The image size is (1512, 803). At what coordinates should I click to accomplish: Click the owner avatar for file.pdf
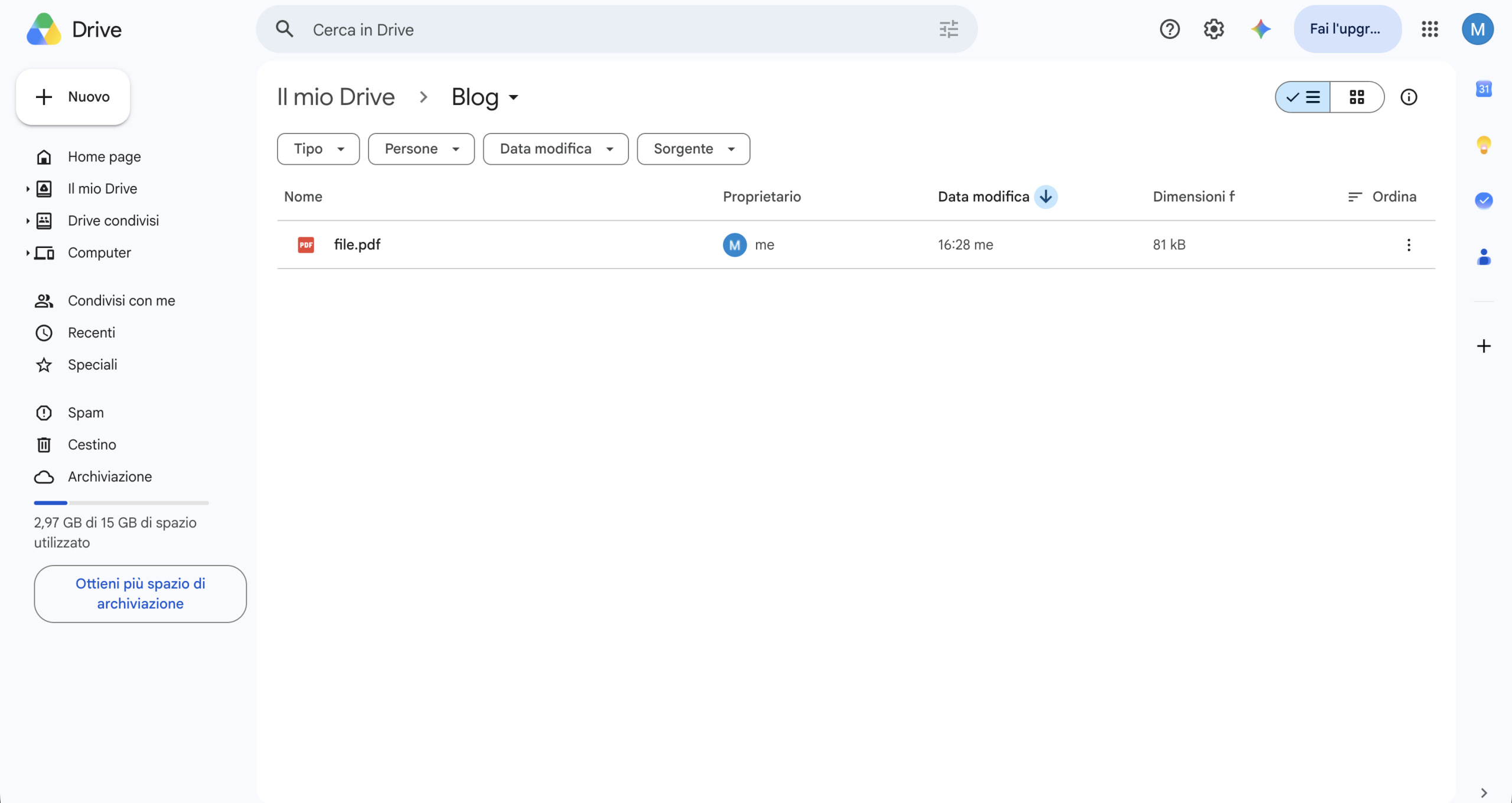click(735, 245)
